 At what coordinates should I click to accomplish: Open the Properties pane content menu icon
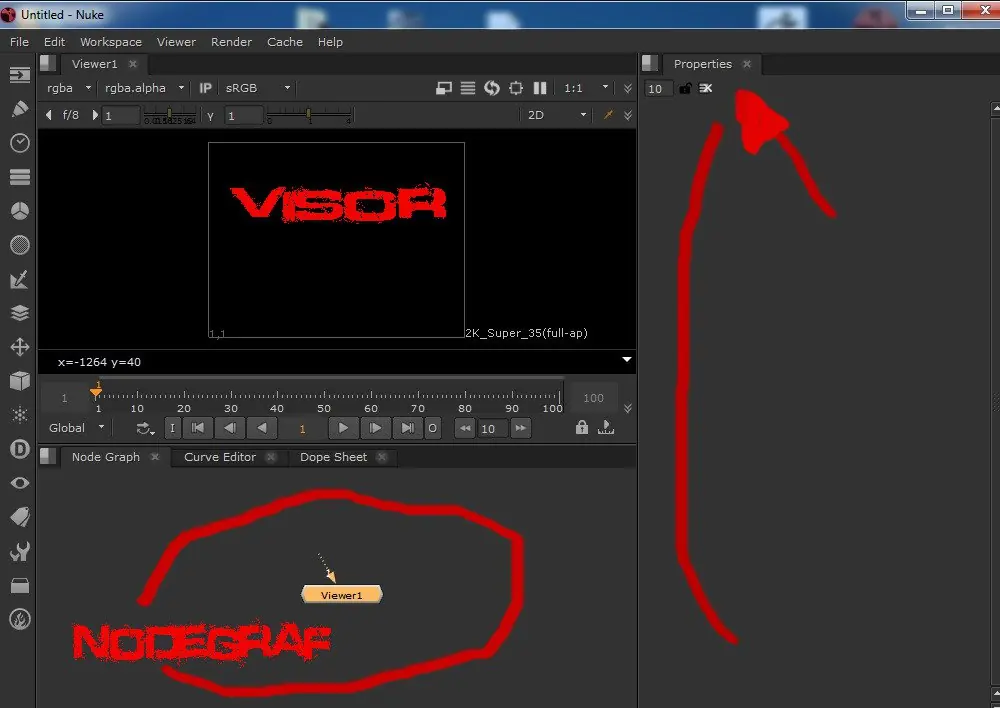[x=650, y=63]
